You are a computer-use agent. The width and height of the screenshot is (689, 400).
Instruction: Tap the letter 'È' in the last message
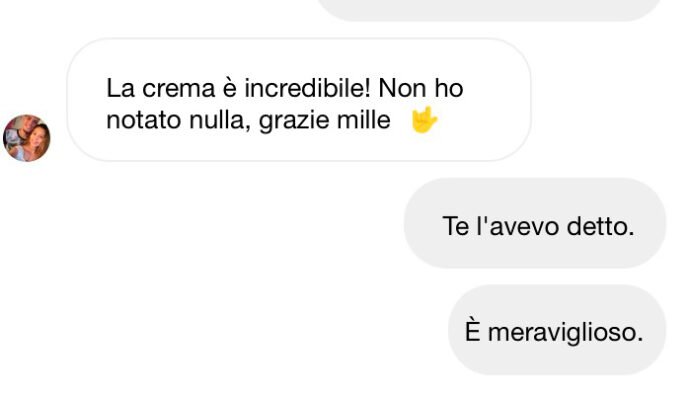pos(474,331)
